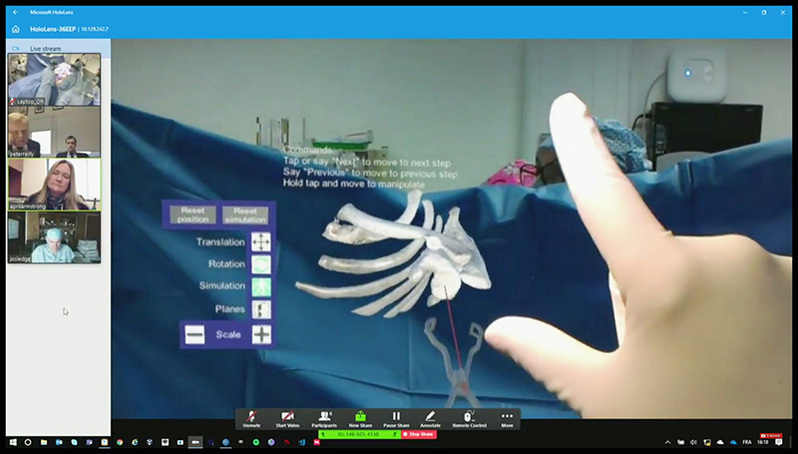Open OneDrive cloud icon in tray
The image size is (798, 454).
click(733, 443)
